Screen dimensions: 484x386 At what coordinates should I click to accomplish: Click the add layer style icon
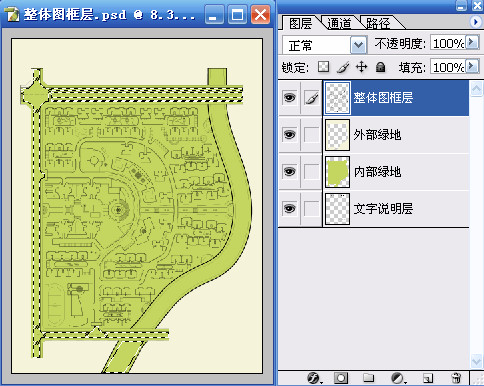(313, 378)
